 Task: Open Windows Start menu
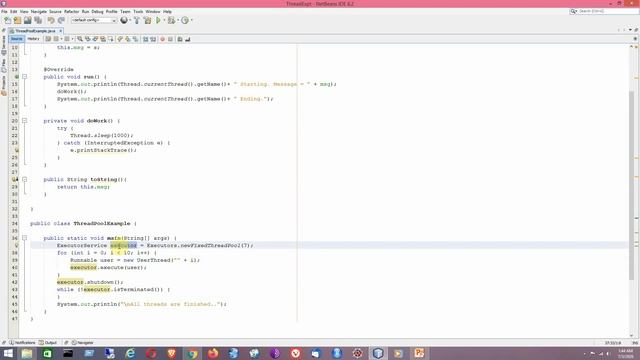coord(8,353)
